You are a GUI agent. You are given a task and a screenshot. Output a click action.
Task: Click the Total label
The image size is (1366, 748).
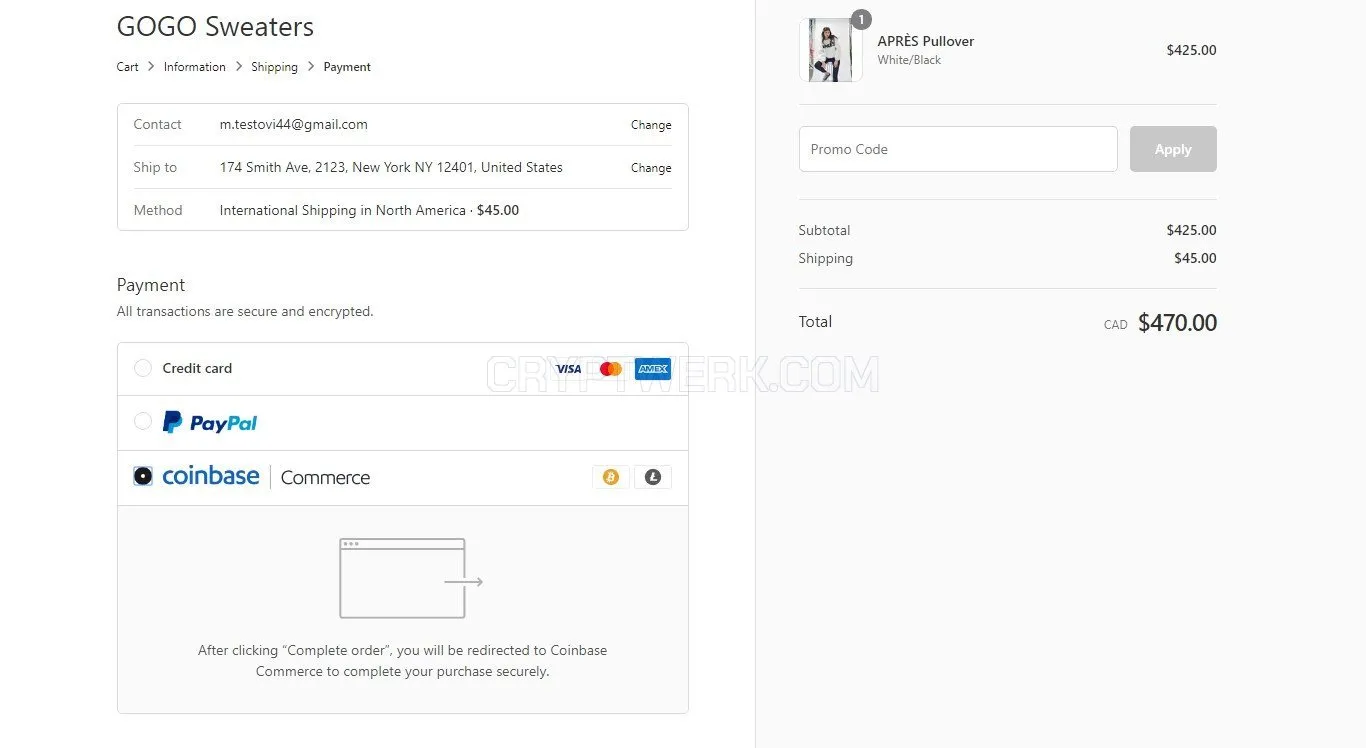(815, 322)
